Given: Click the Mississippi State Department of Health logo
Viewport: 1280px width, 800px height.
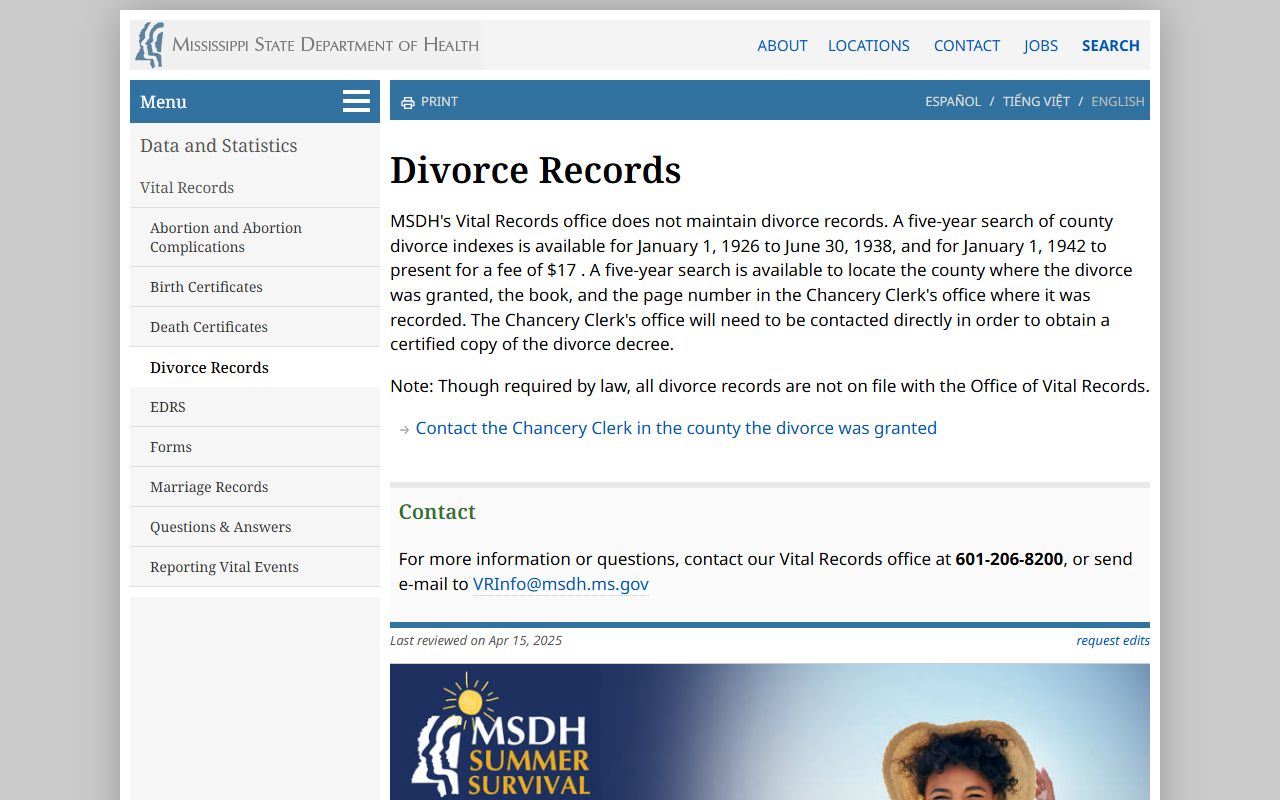Looking at the screenshot, I should (x=306, y=45).
